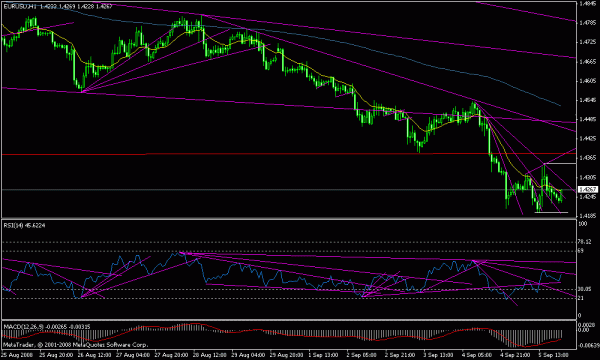Click the 1.4545 price axis label

587,100
